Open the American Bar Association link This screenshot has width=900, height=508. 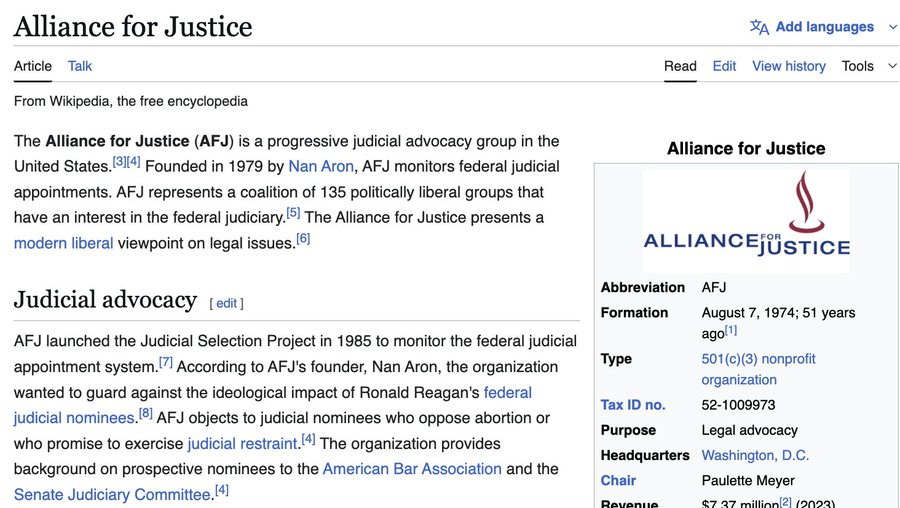[x=412, y=469]
